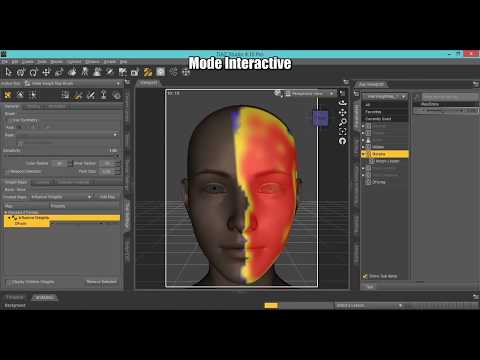Screen dimensions: 480x360
Task: Open the File menu
Action: coord(4,62)
